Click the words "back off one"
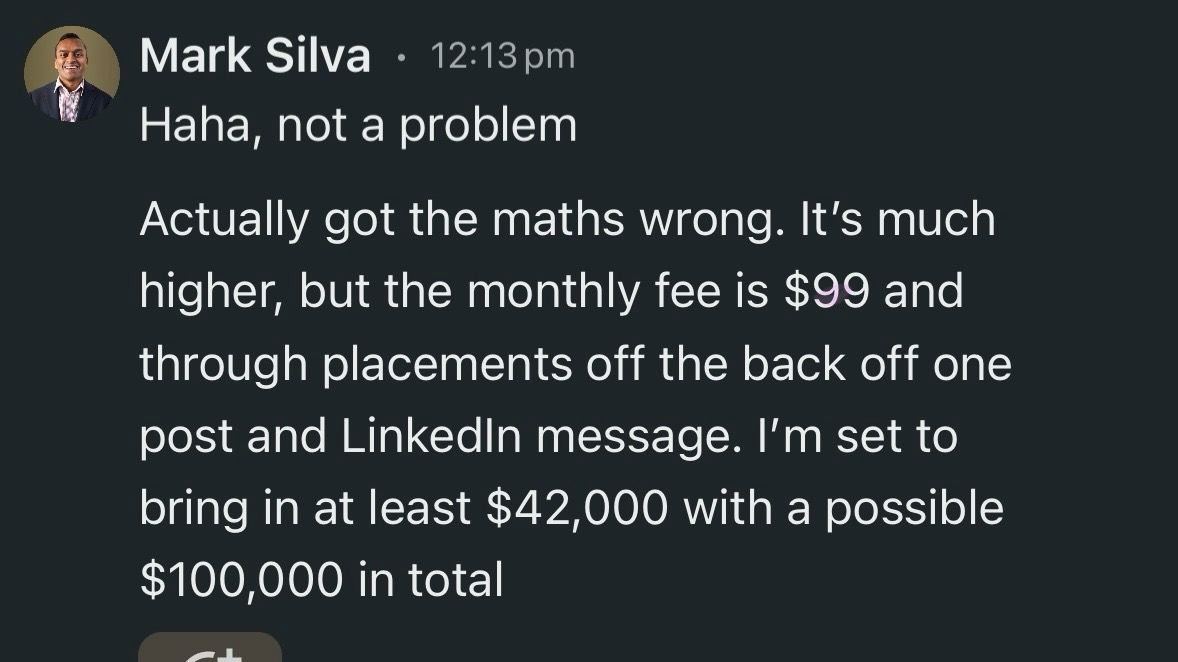 point(876,364)
